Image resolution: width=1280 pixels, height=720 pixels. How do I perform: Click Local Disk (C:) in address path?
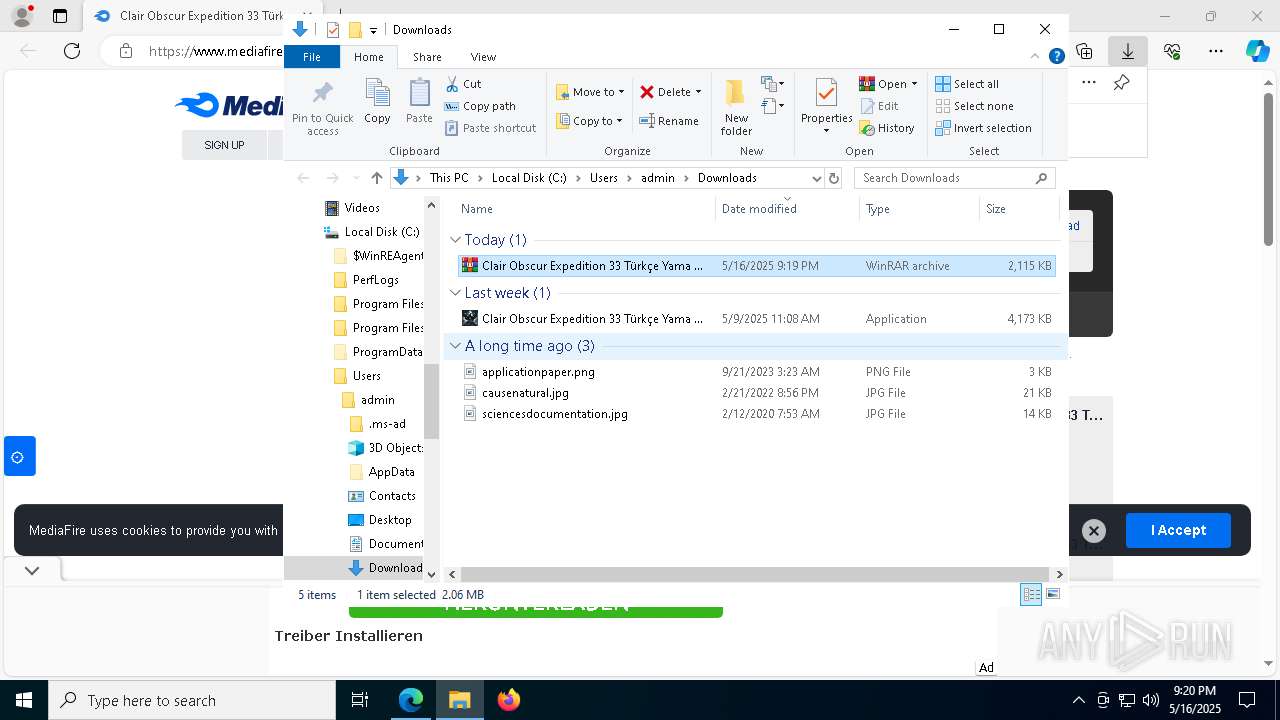[529, 178]
